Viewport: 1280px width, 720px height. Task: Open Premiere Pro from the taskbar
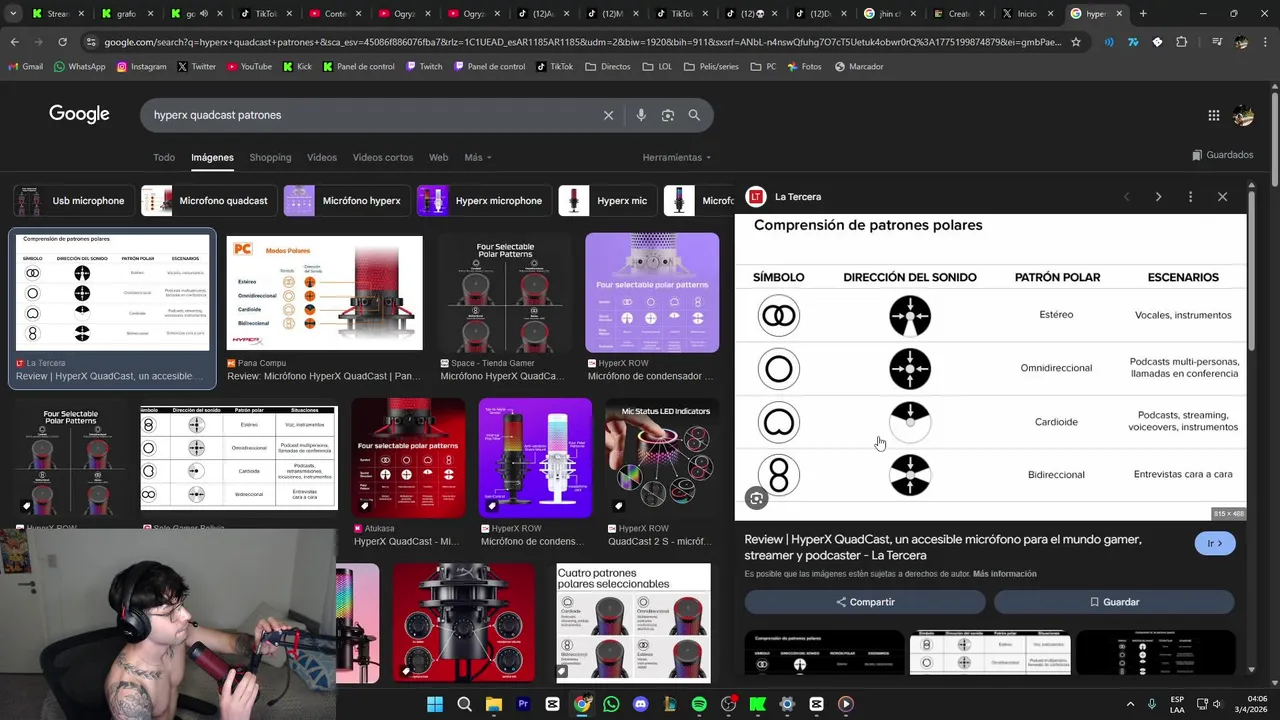523,704
